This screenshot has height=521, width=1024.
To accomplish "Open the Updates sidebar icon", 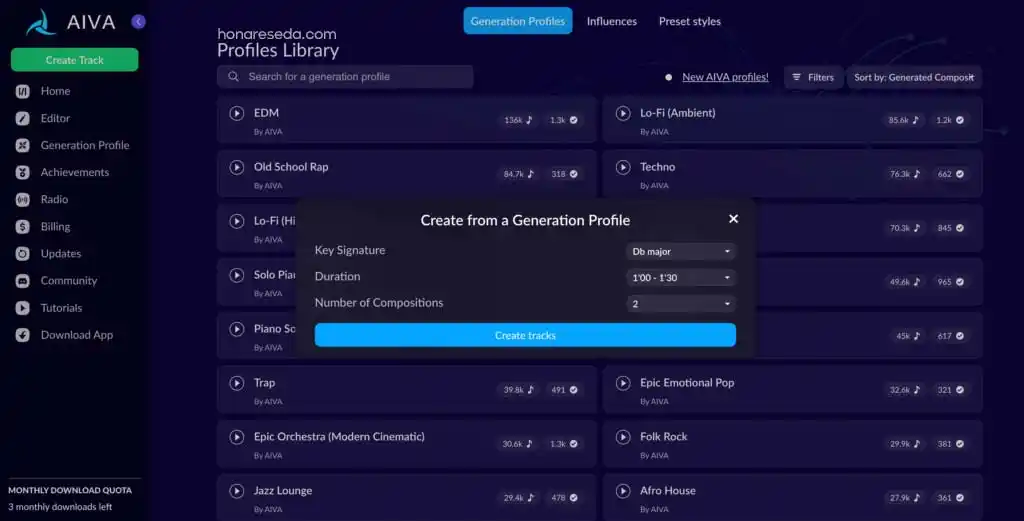I will tap(23, 253).
